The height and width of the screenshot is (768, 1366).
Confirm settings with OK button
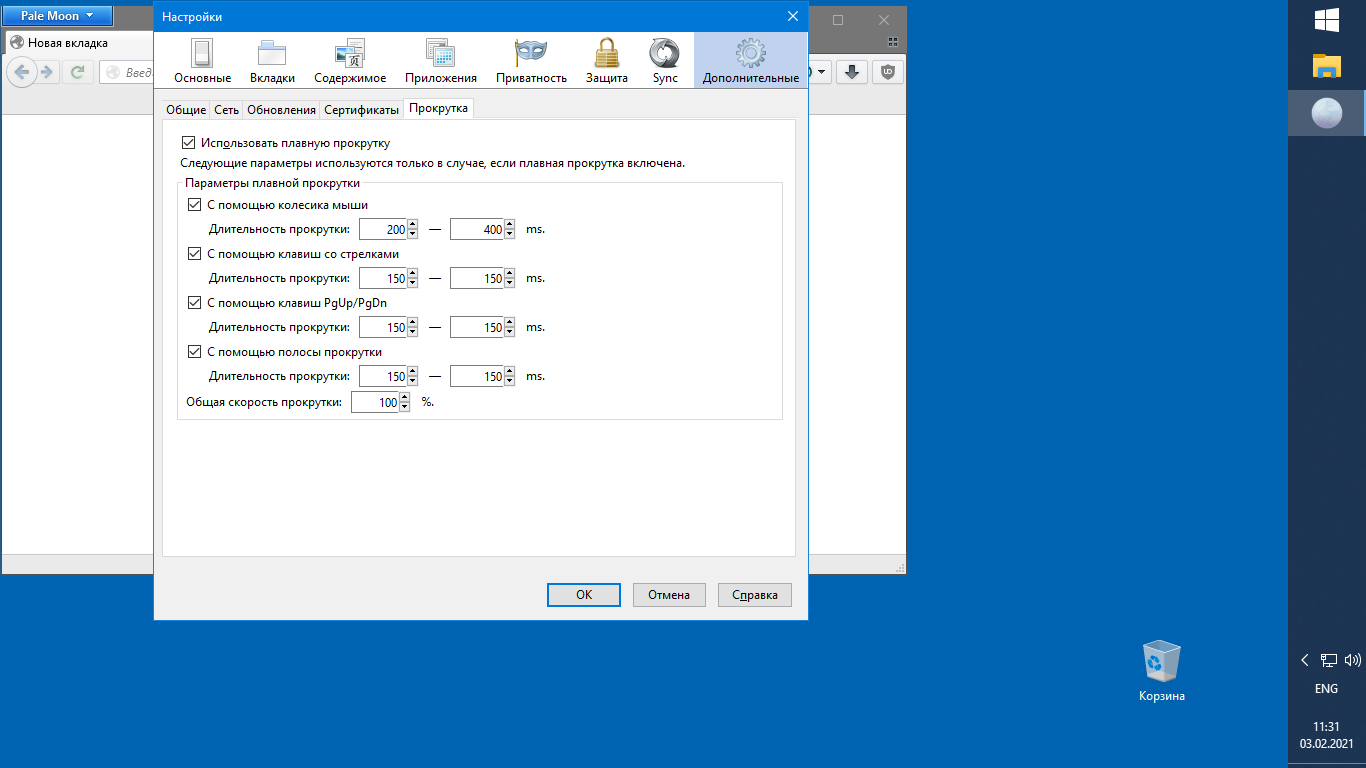tap(584, 595)
